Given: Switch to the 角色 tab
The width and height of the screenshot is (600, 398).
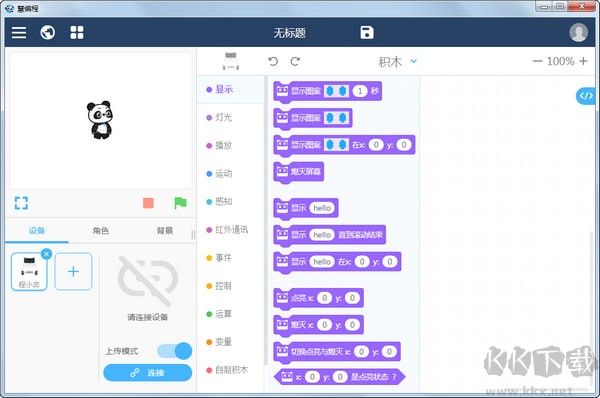Looking at the screenshot, I should 101,230.
